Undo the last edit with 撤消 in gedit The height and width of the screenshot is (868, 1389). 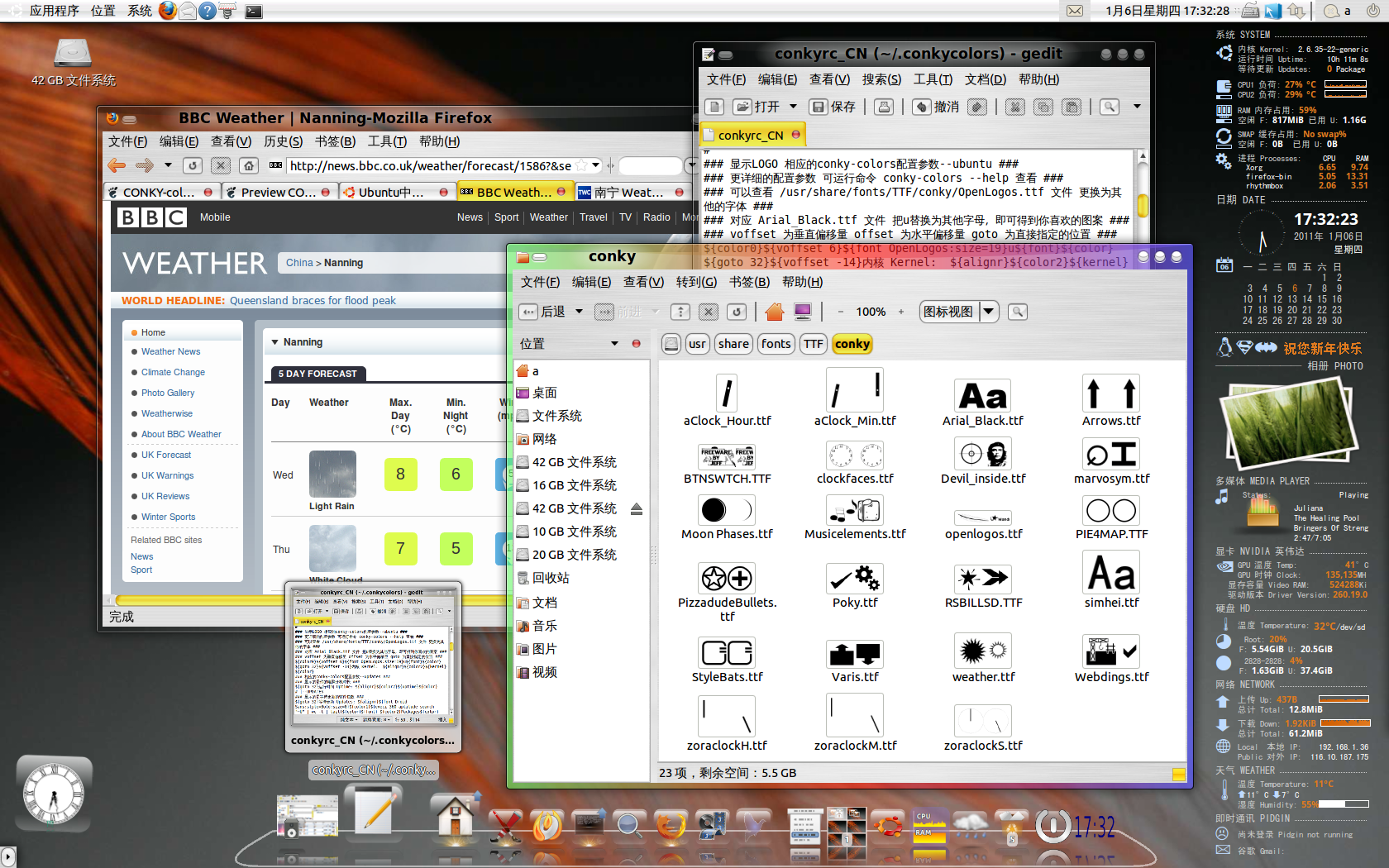[937, 107]
